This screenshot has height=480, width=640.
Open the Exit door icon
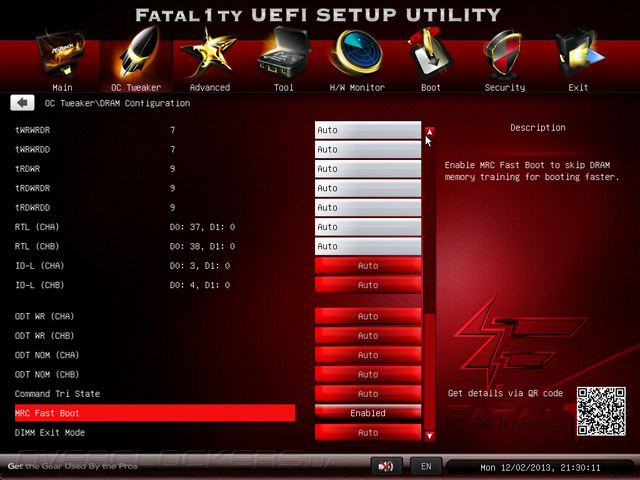click(578, 53)
